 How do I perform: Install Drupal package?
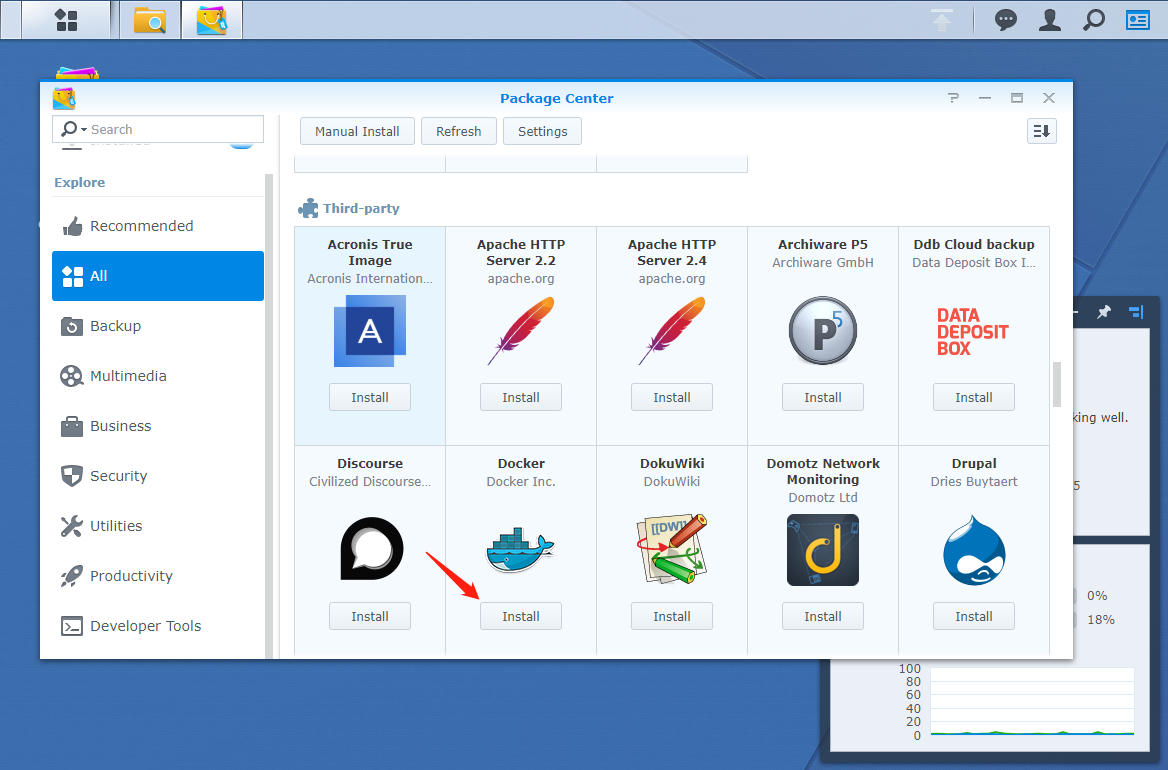coord(974,616)
